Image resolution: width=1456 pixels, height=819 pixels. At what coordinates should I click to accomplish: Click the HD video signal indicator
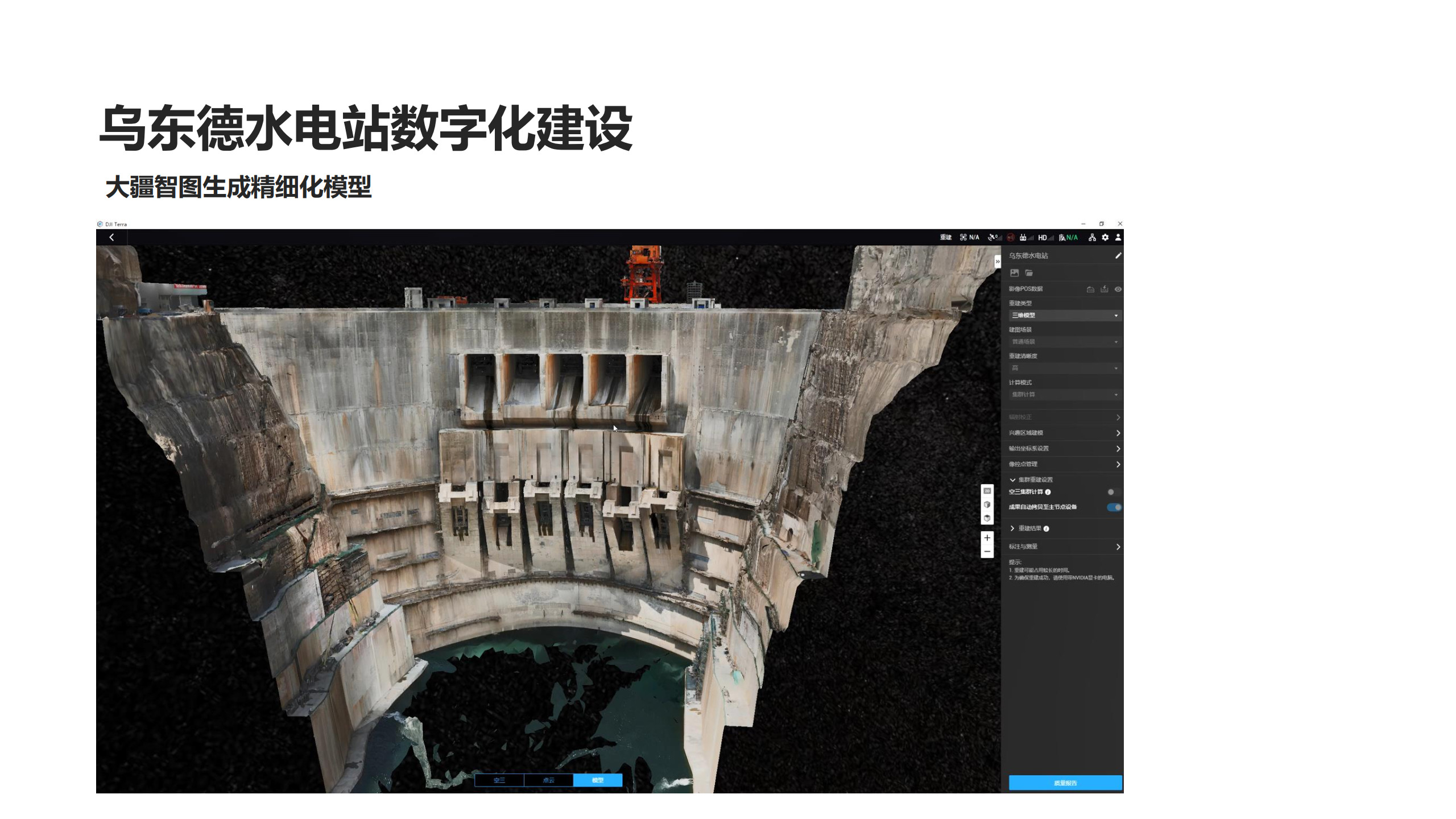tap(1045, 238)
